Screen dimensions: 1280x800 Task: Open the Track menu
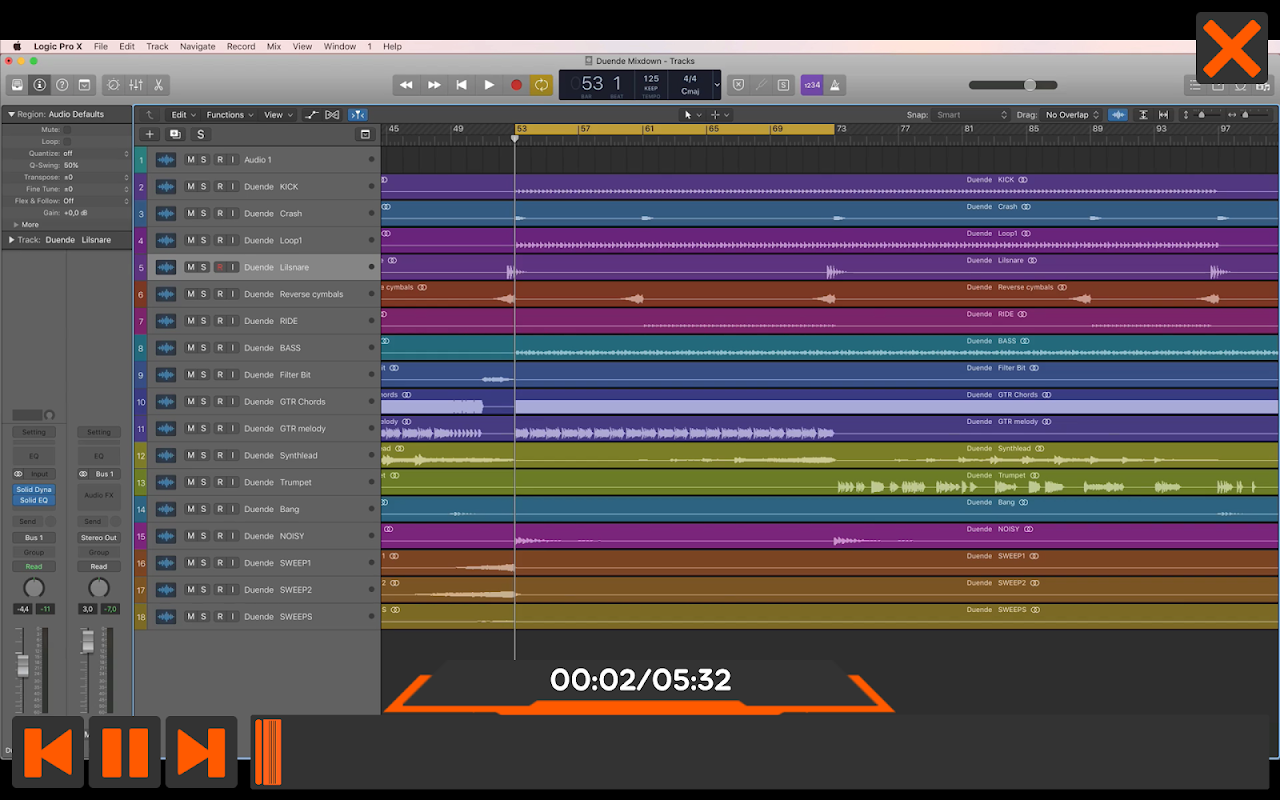click(158, 46)
